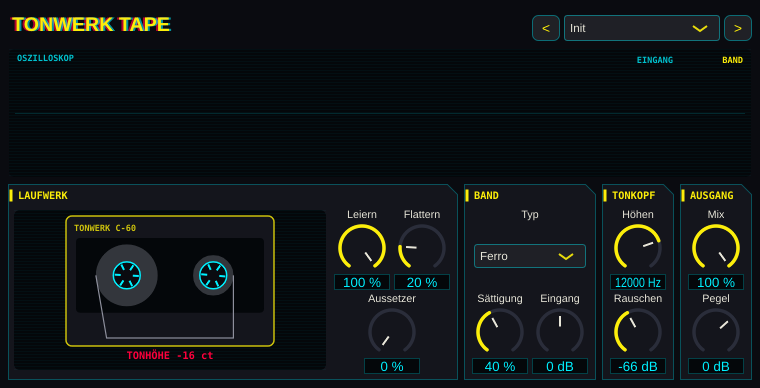Click the Pegel knob

coord(716,331)
